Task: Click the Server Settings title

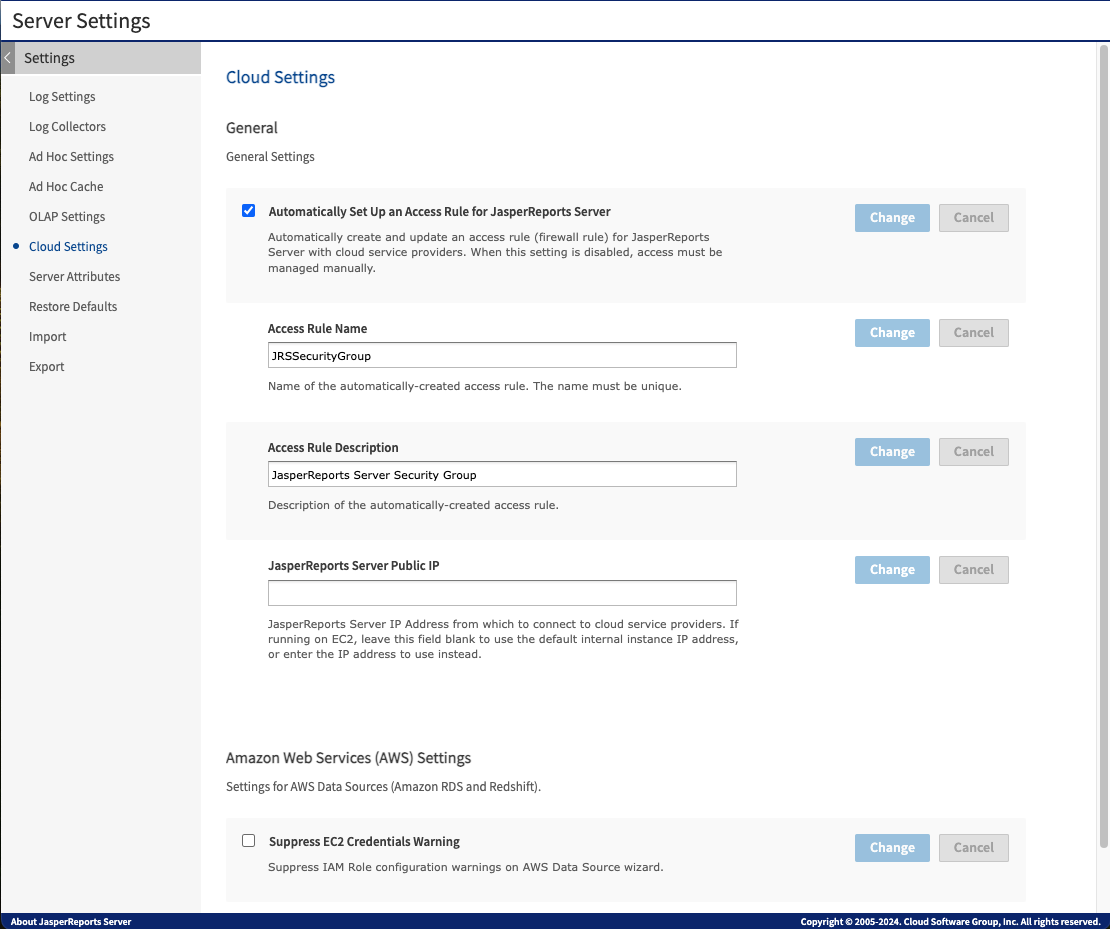Action: 81,21
